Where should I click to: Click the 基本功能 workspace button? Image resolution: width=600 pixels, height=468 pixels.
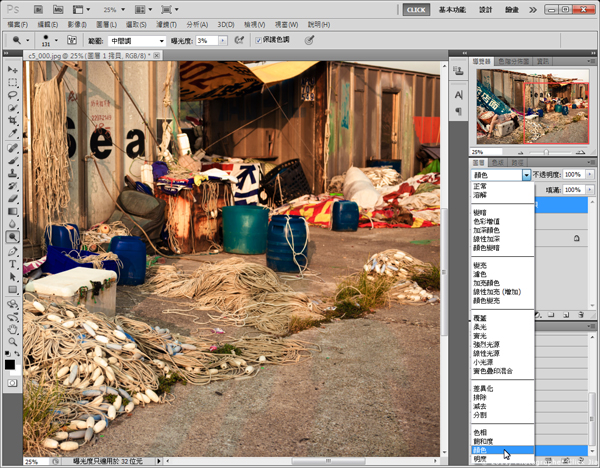point(452,10)
